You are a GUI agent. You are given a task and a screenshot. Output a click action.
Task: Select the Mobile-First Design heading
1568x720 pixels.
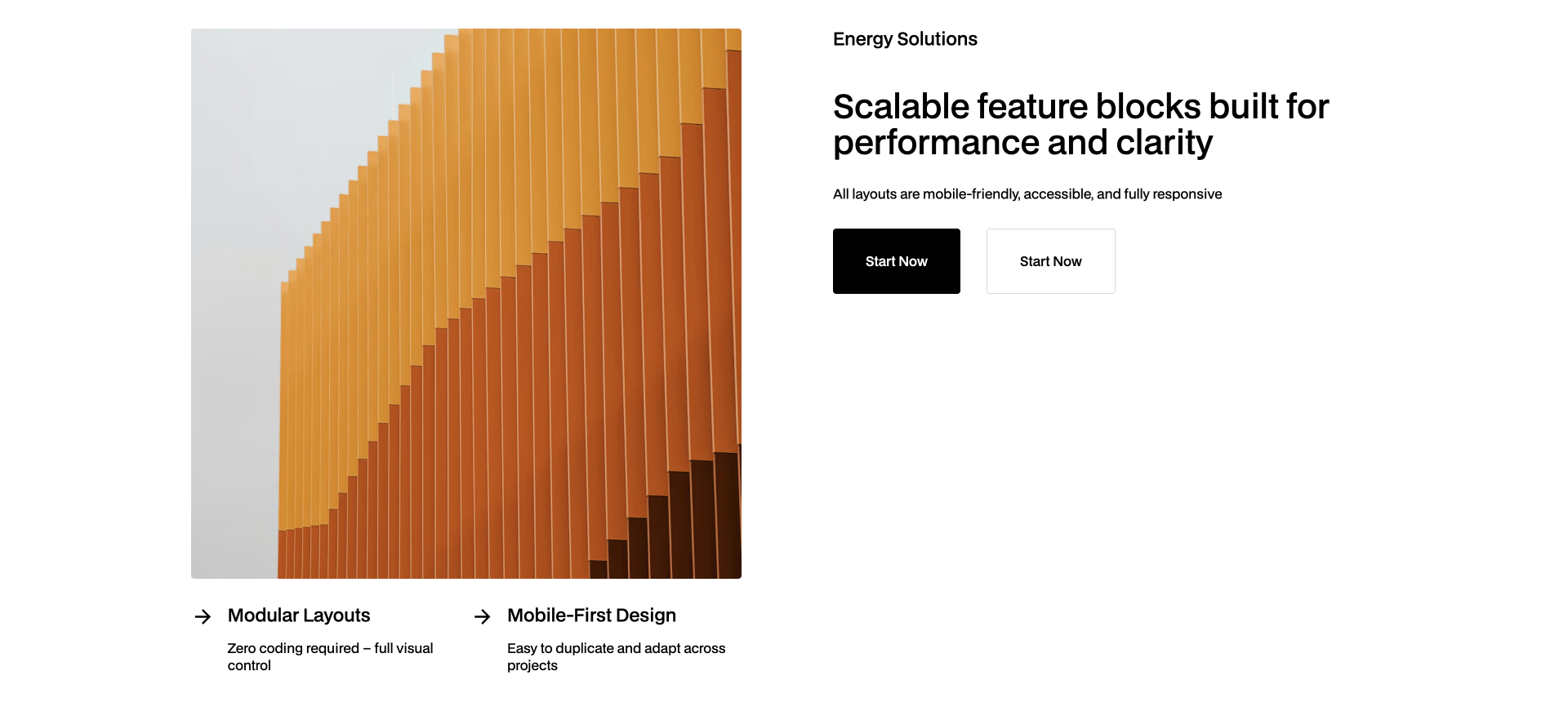(x=590, y=615)
